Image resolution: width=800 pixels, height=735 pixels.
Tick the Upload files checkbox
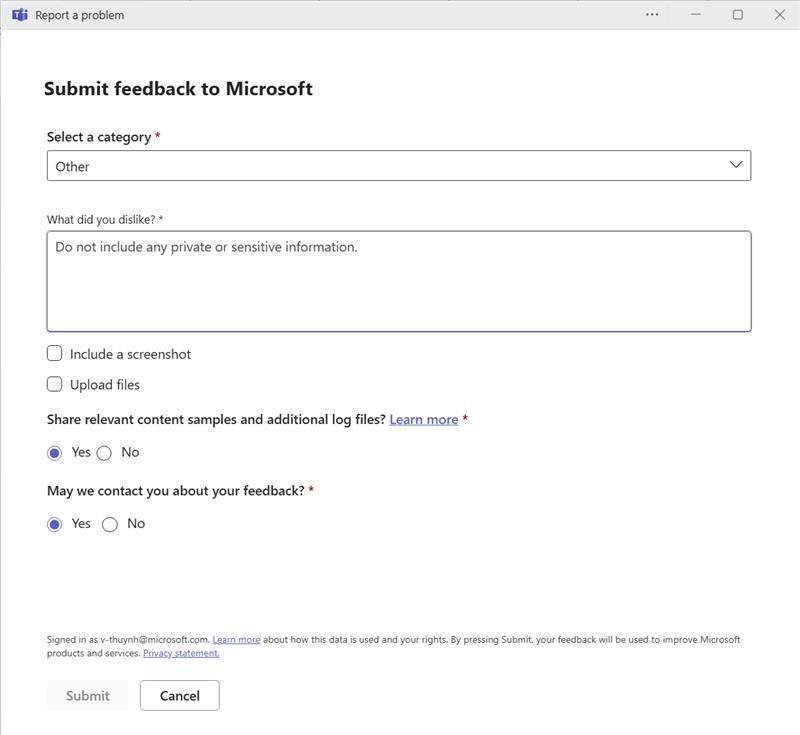click(x=55, y=384)
